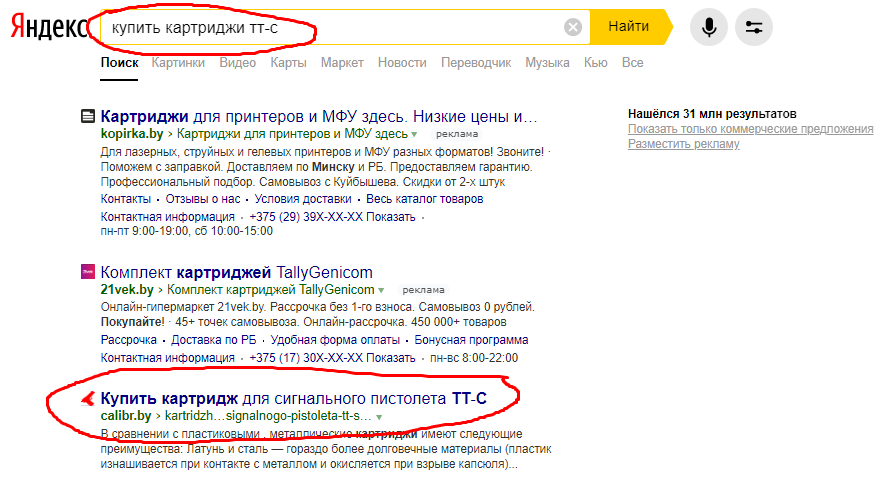Switch to the Картинки tab
Image resolution: width=890 pixels, height=488 pixels.
click(178, 63)
